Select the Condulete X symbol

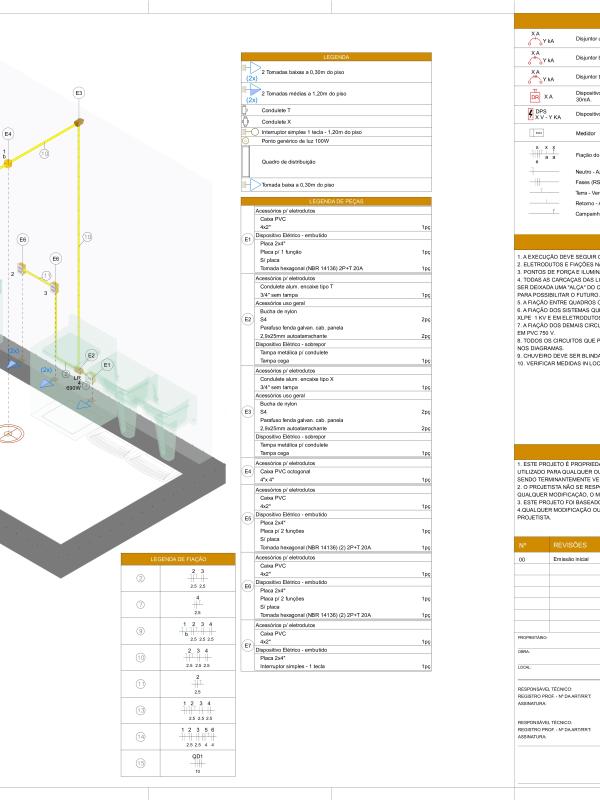pos(245,122)
